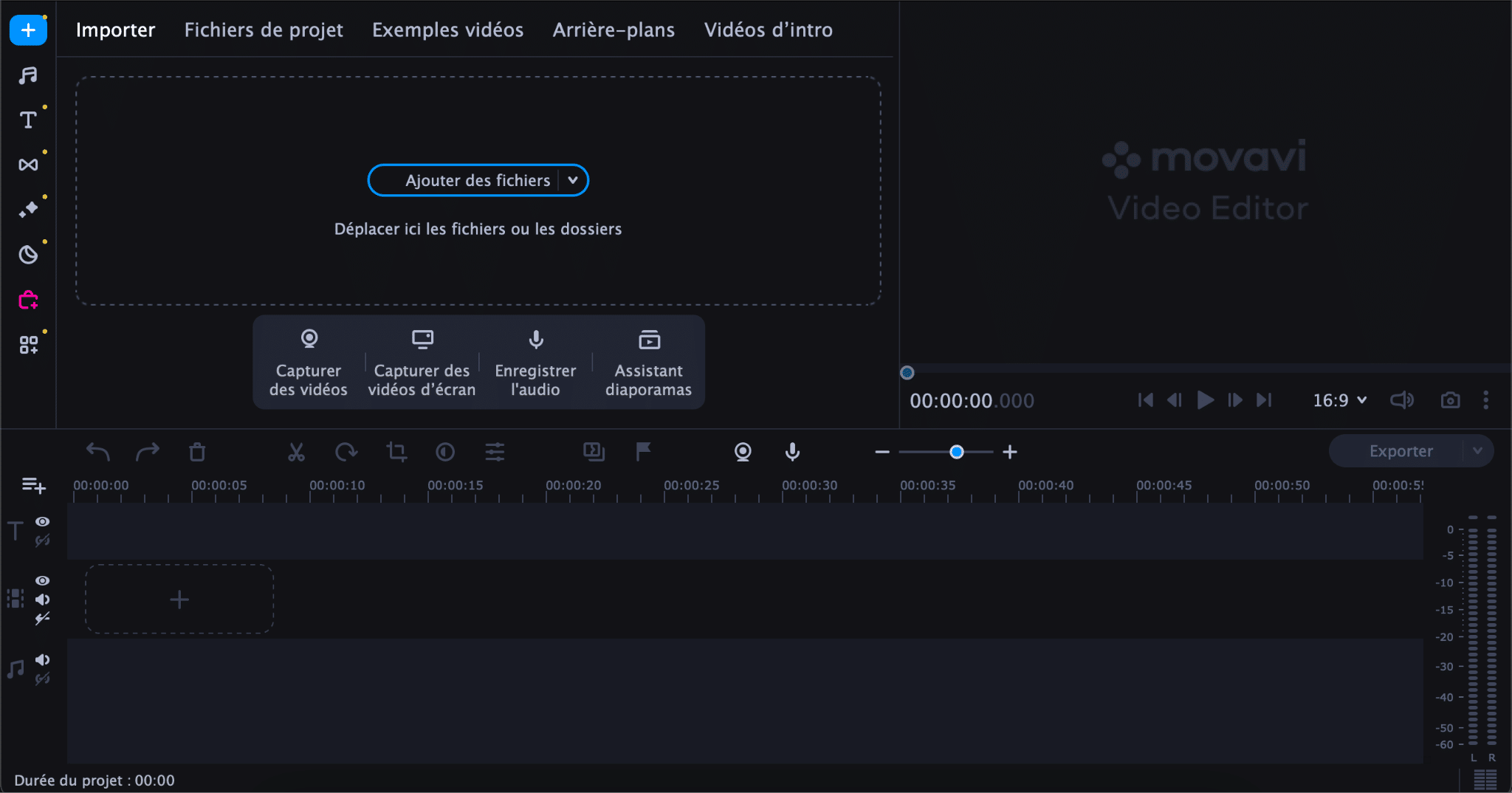Mute the video track audio

tap(42, 600)
